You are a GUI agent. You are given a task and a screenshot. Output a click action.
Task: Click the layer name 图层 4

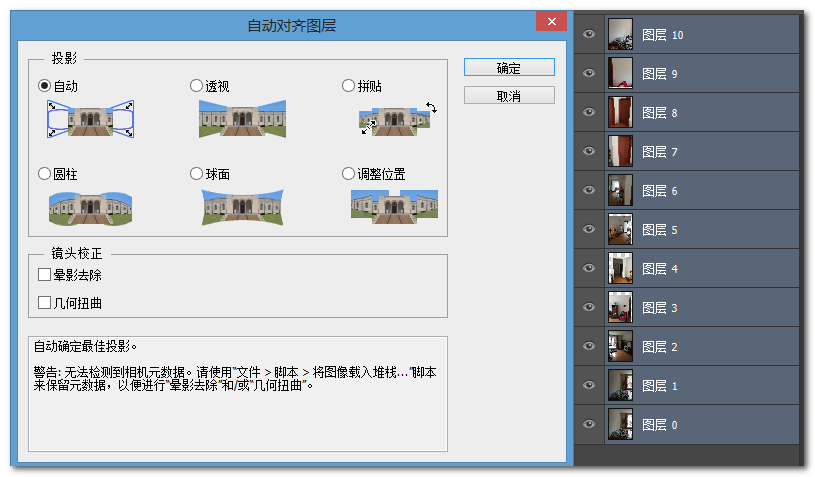coord(660,269)
